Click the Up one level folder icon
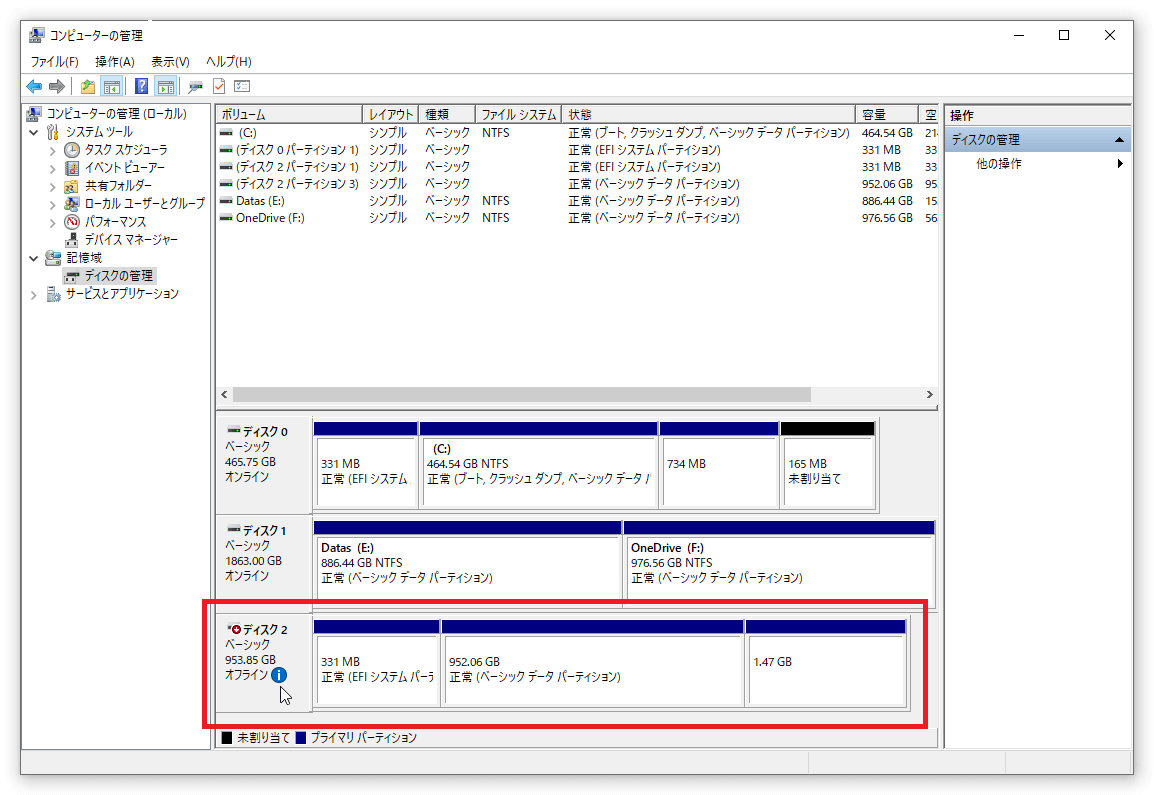 pyautogui.click(x=88, y=87)
